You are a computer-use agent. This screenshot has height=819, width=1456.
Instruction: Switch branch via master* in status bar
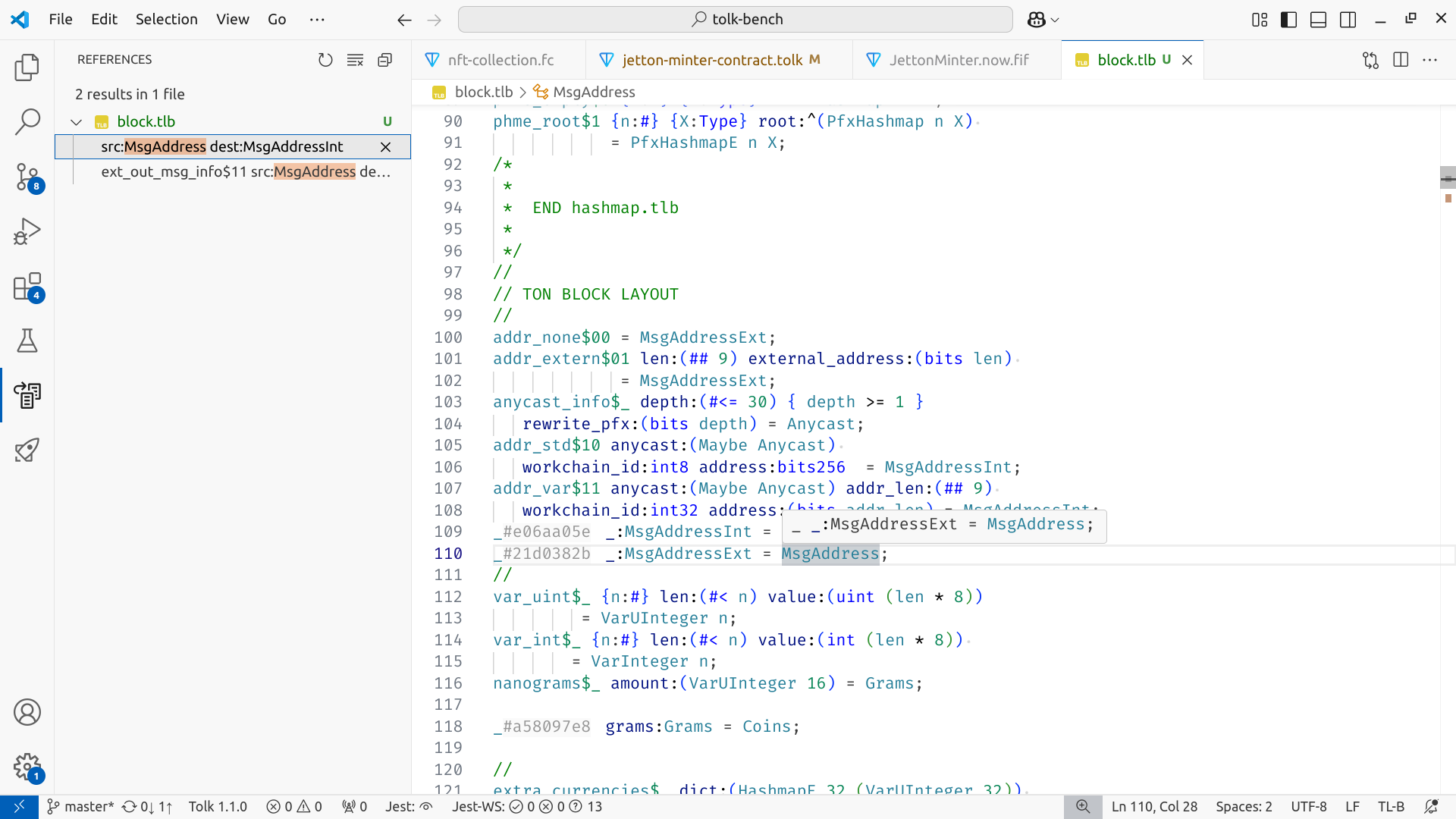coord(80,807)
